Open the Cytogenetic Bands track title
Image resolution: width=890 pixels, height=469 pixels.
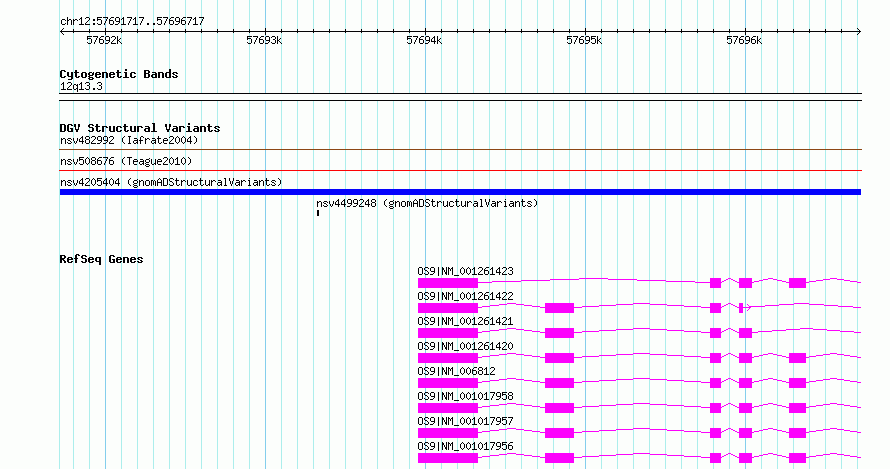point(119,74)
